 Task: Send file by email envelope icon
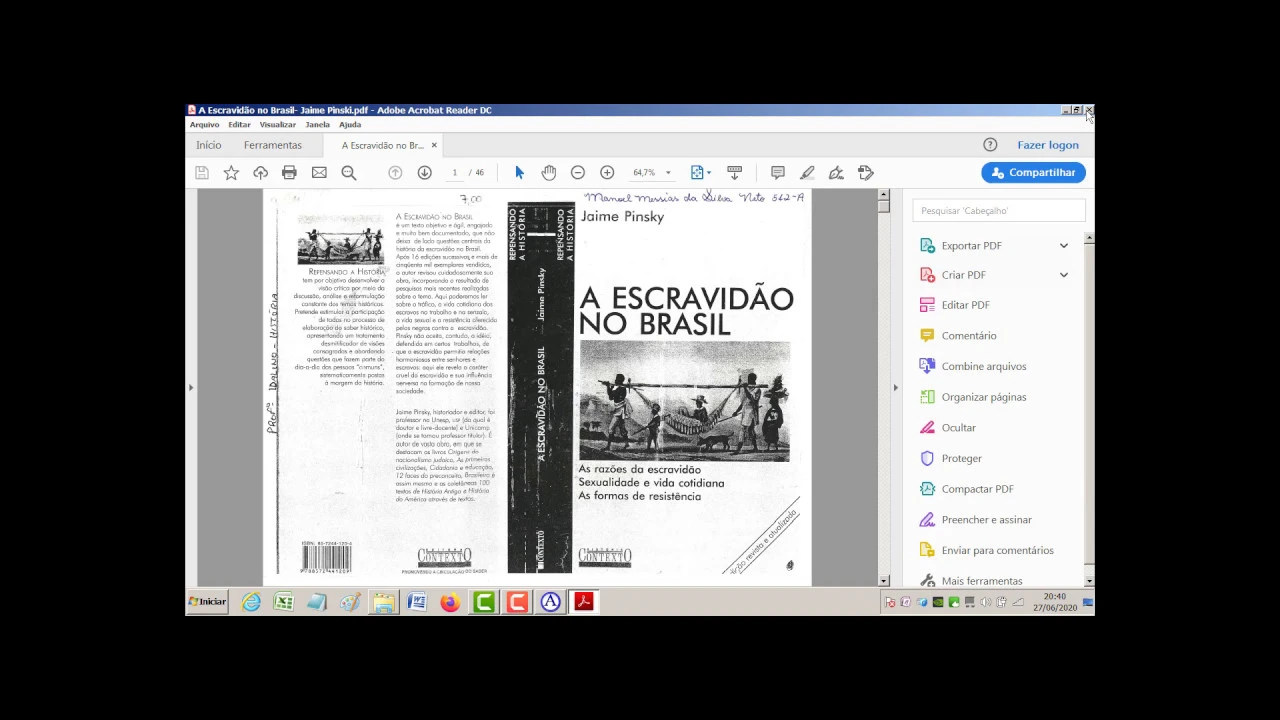tap(319, 173)
